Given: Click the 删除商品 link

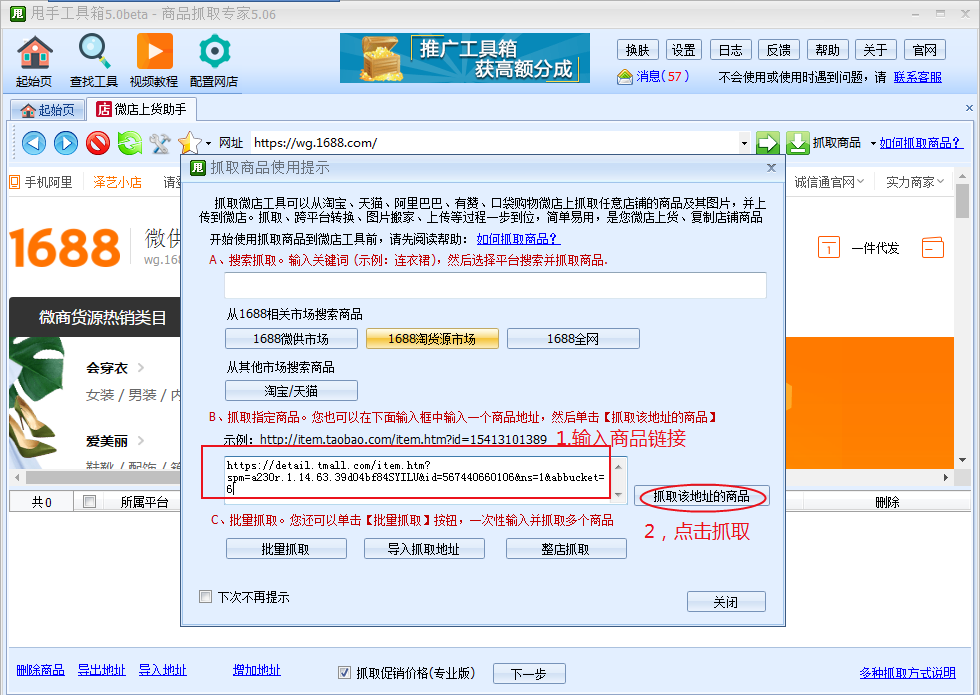Looking at the screenshot, I should (41, 670).
